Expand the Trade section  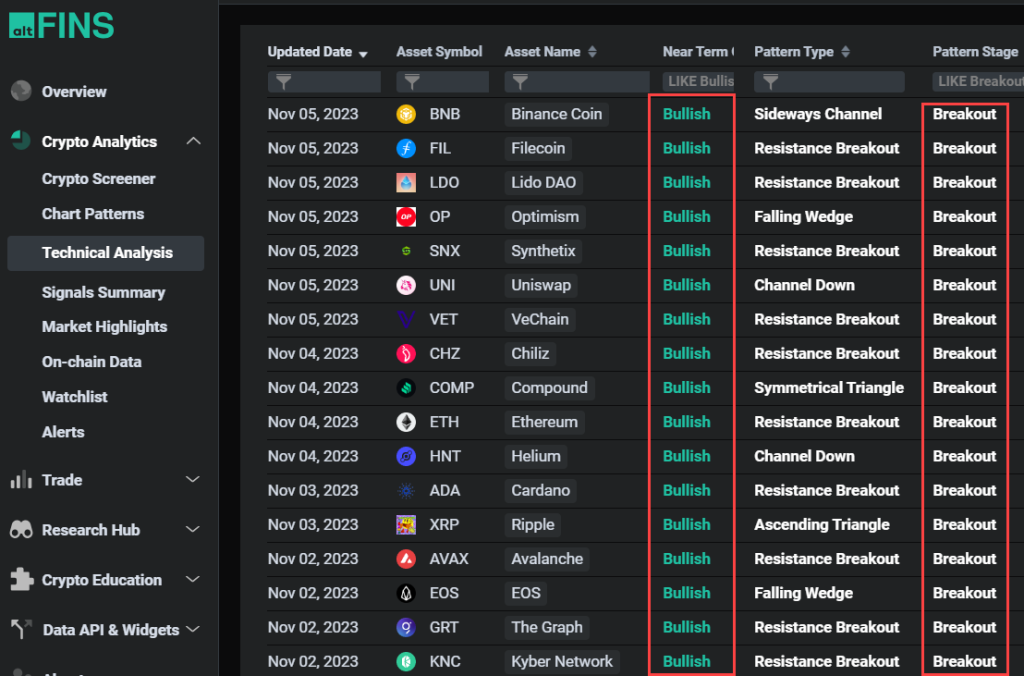coord(193,480)
